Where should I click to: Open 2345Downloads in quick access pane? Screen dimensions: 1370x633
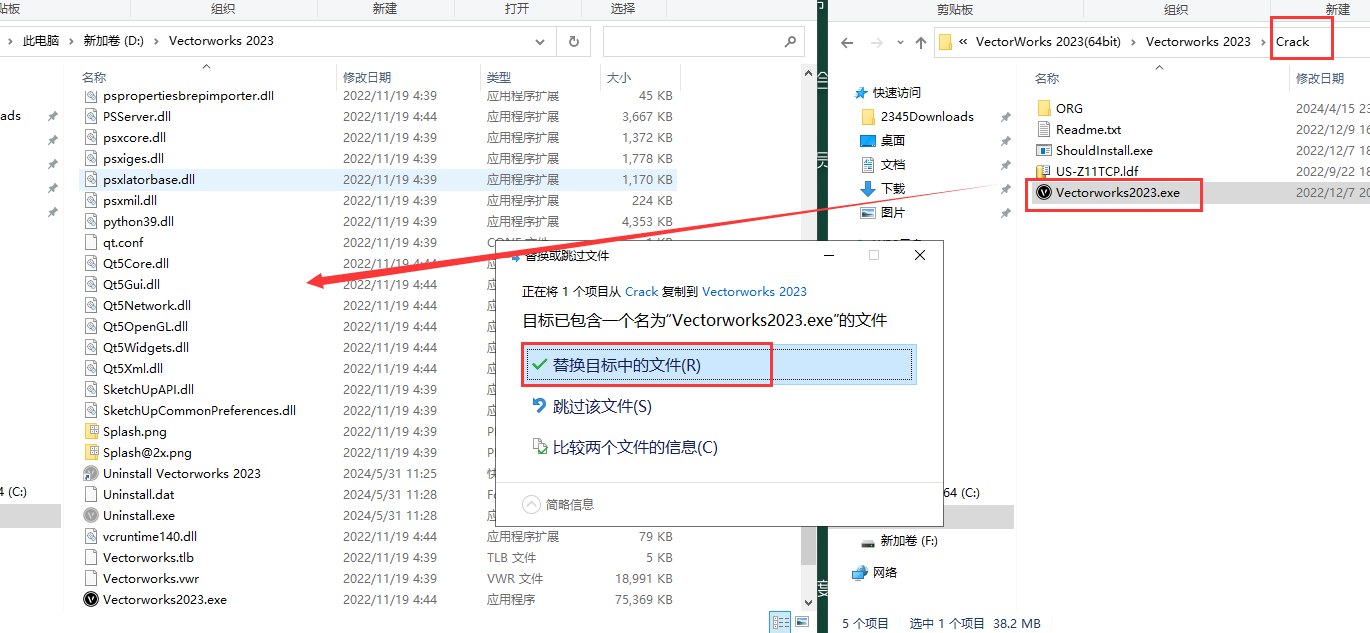coord(926,116)
